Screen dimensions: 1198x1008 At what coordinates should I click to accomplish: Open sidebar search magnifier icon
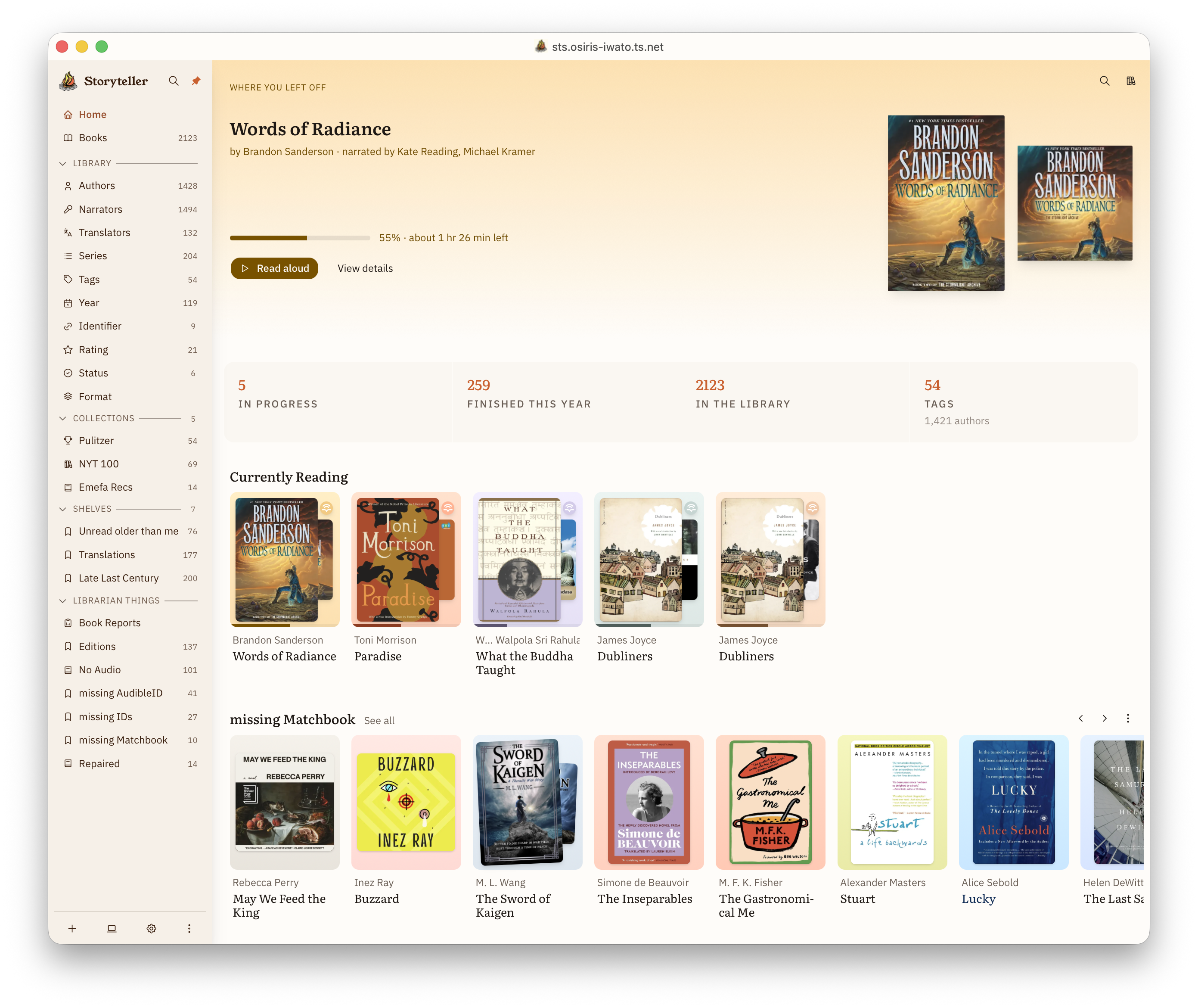(x=174, y=81)
